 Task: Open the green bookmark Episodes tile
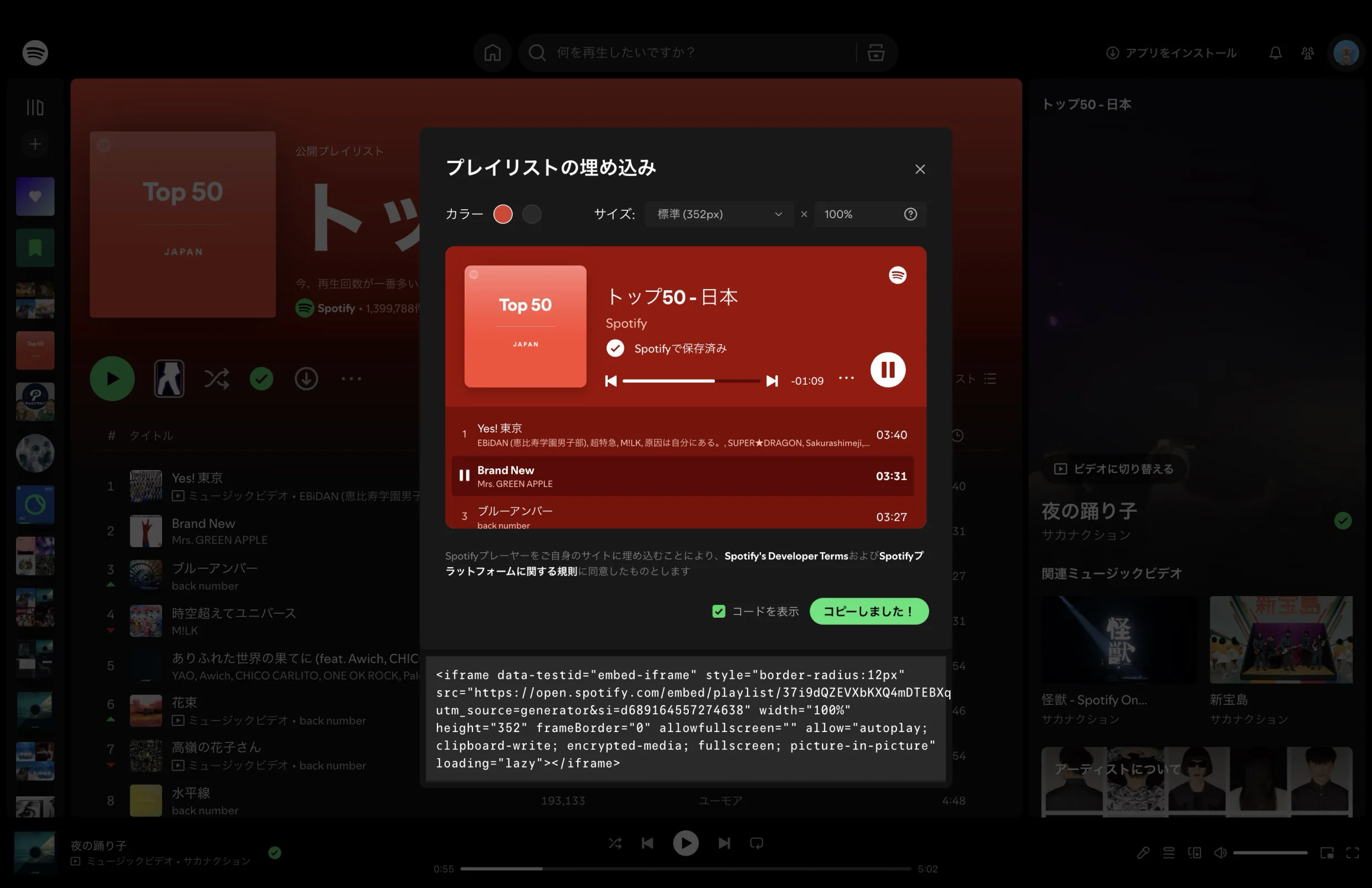35,248
